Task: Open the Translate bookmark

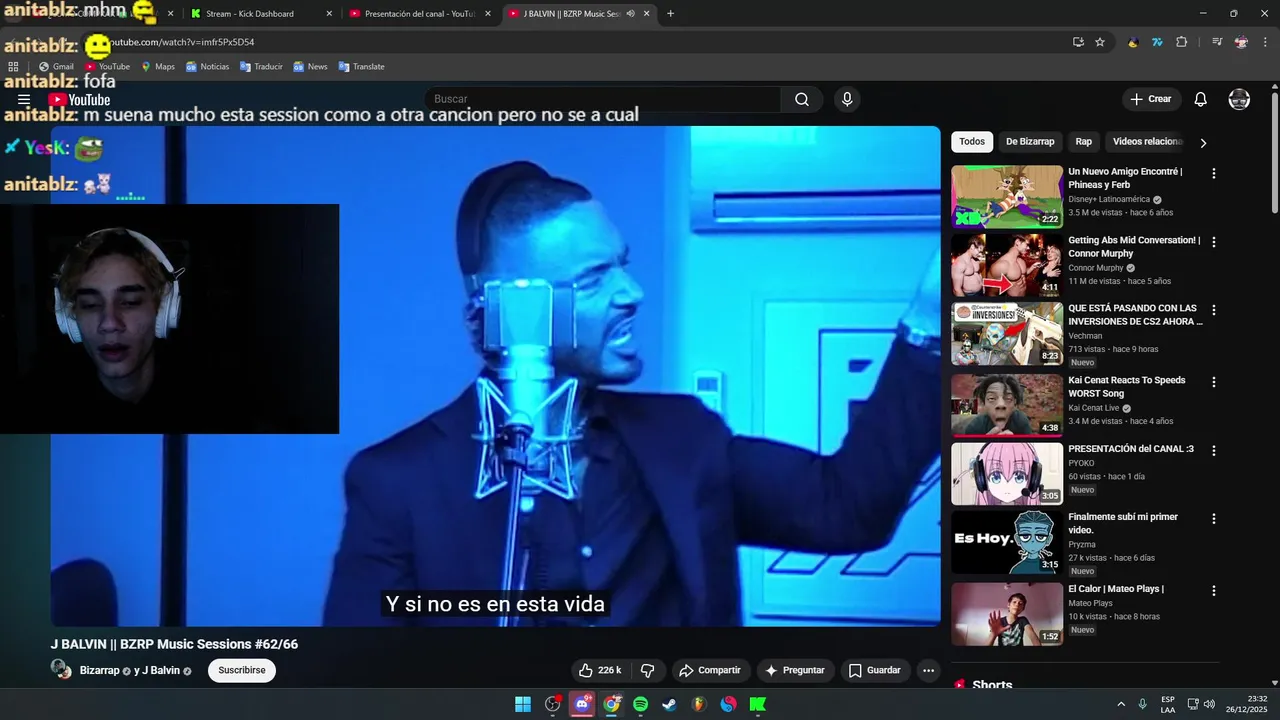Action: point(362,67)
